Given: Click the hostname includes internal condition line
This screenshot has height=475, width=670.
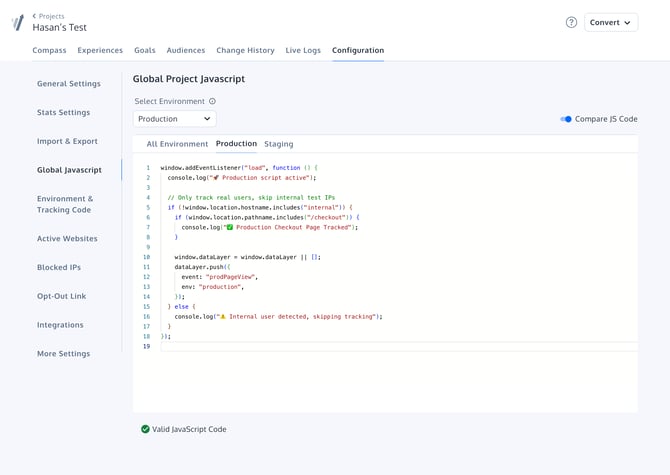Looking at the screenshot, I should point(260,208).
